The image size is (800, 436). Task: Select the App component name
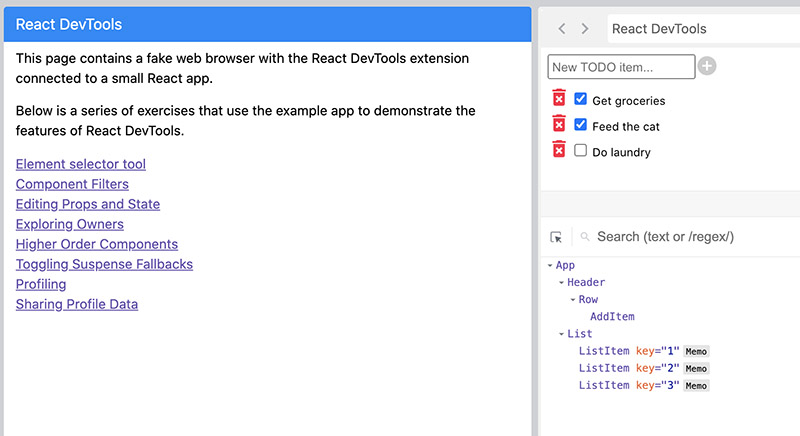coord(565,265)
